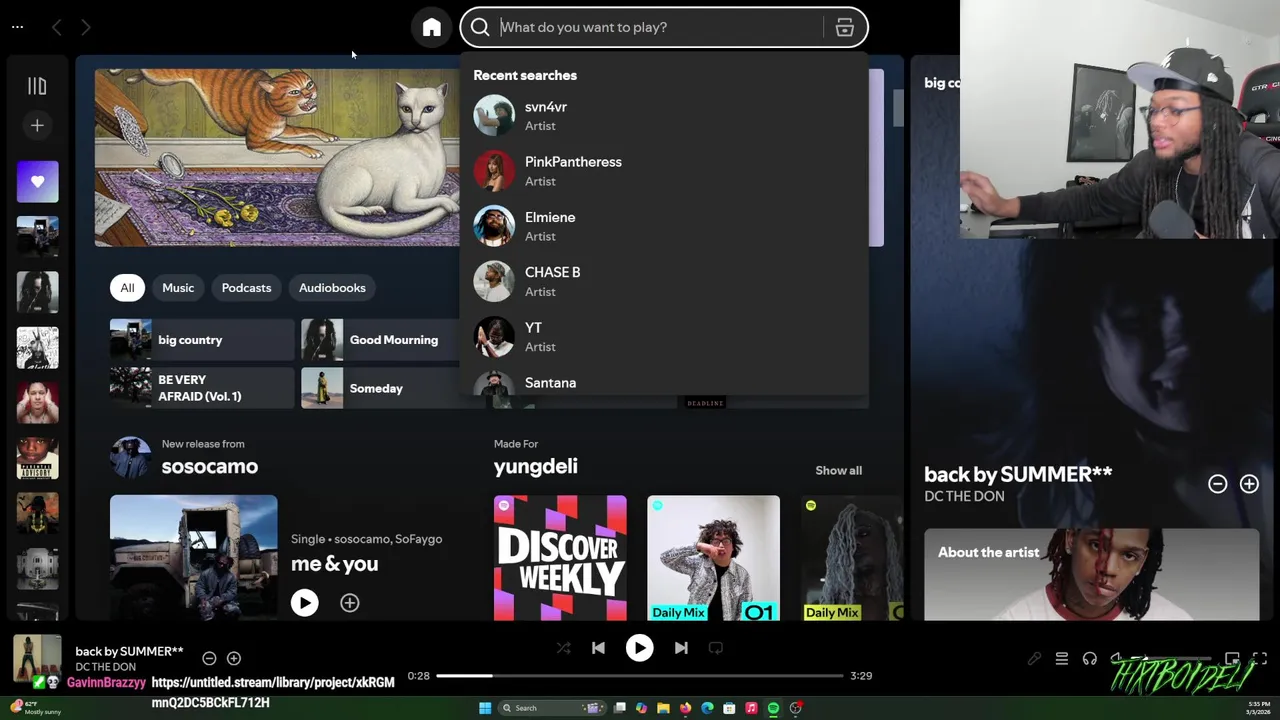
Task: Open Spotify from the Windows taskbar
Action: (x=773, y=708)
